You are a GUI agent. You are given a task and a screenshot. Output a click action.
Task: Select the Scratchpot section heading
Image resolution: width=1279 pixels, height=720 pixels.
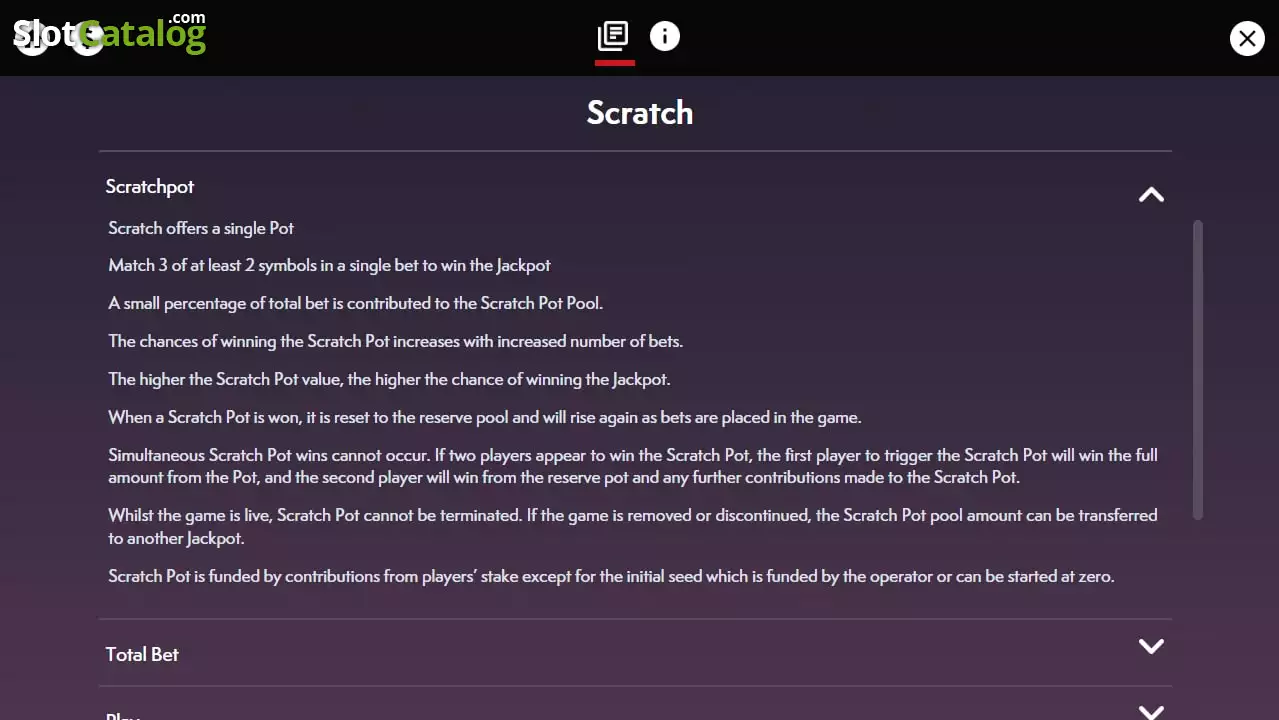coord(150,187)
